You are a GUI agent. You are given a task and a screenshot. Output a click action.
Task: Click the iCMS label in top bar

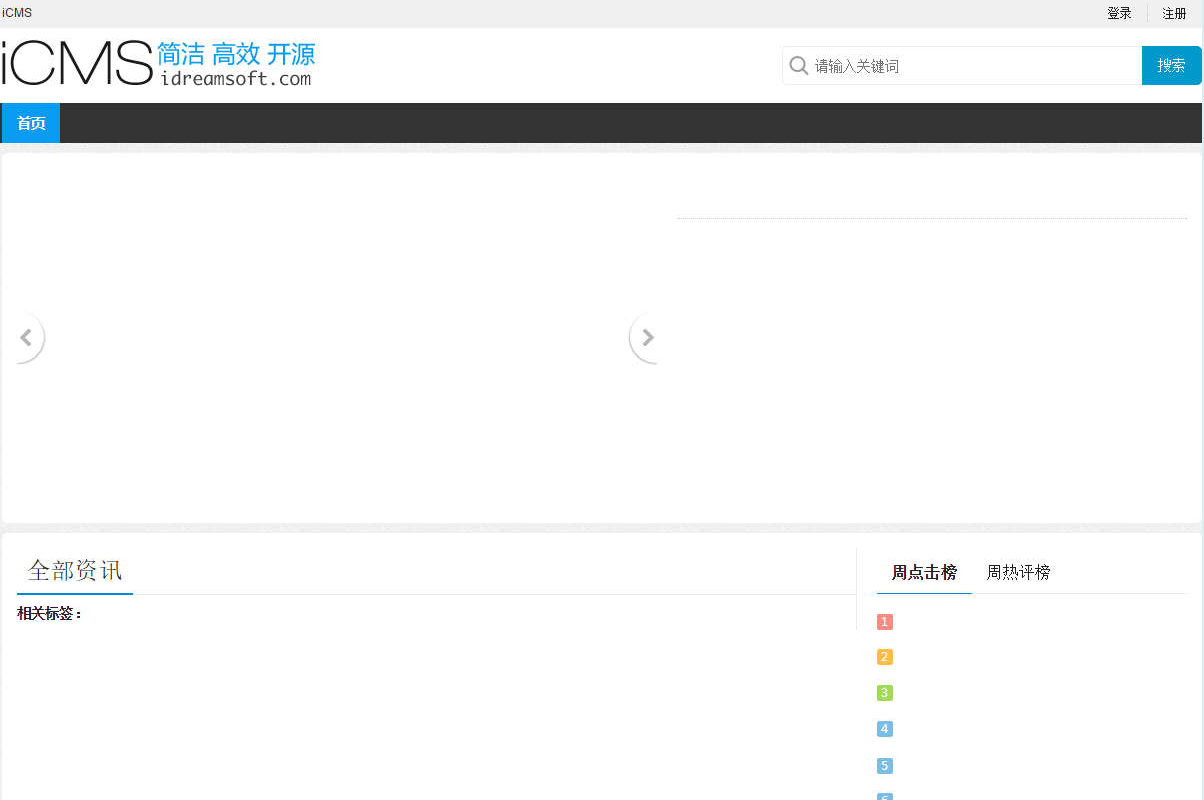[x=16, y=13]
